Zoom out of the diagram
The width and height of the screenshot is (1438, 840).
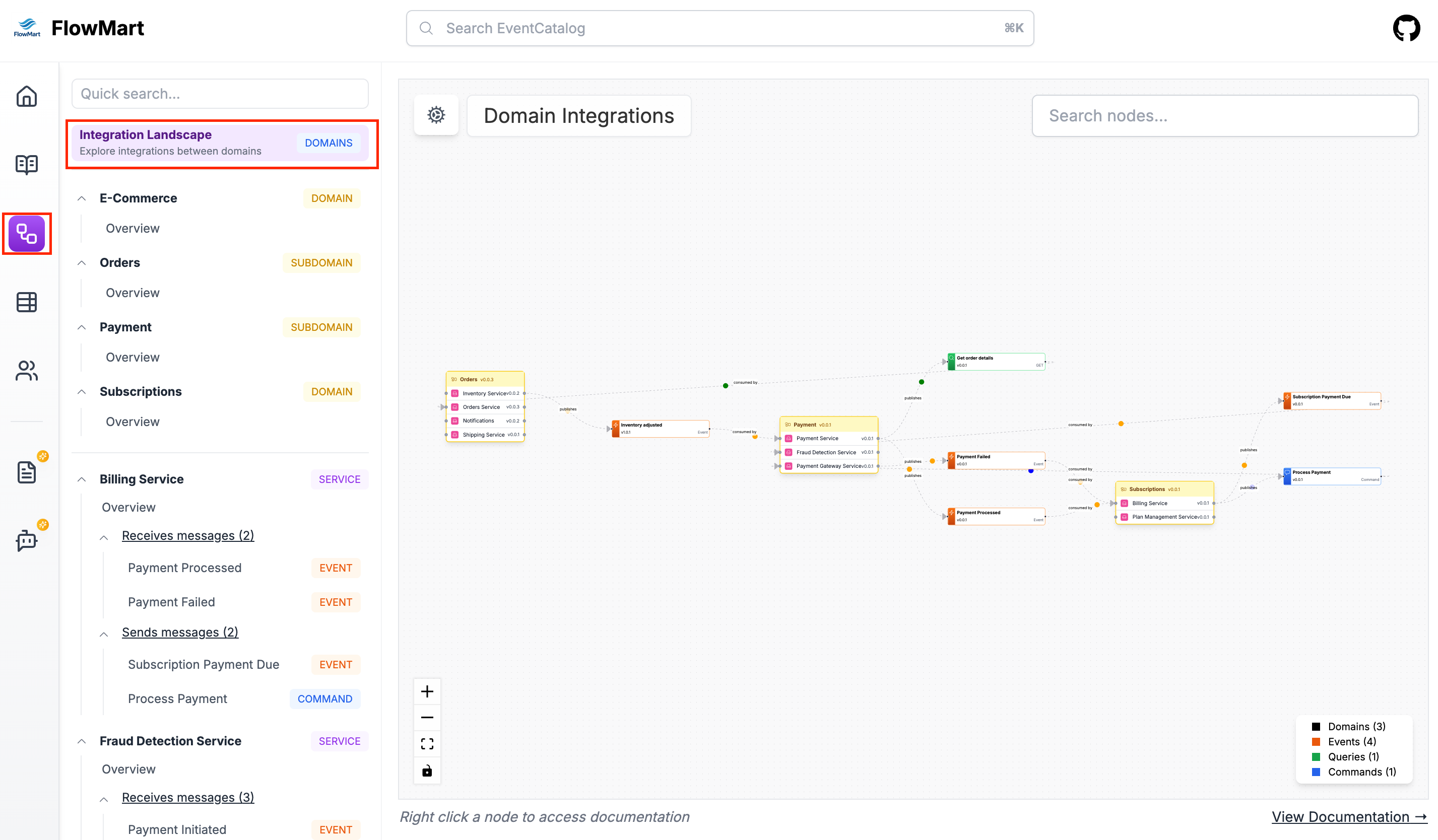[427, 718]
